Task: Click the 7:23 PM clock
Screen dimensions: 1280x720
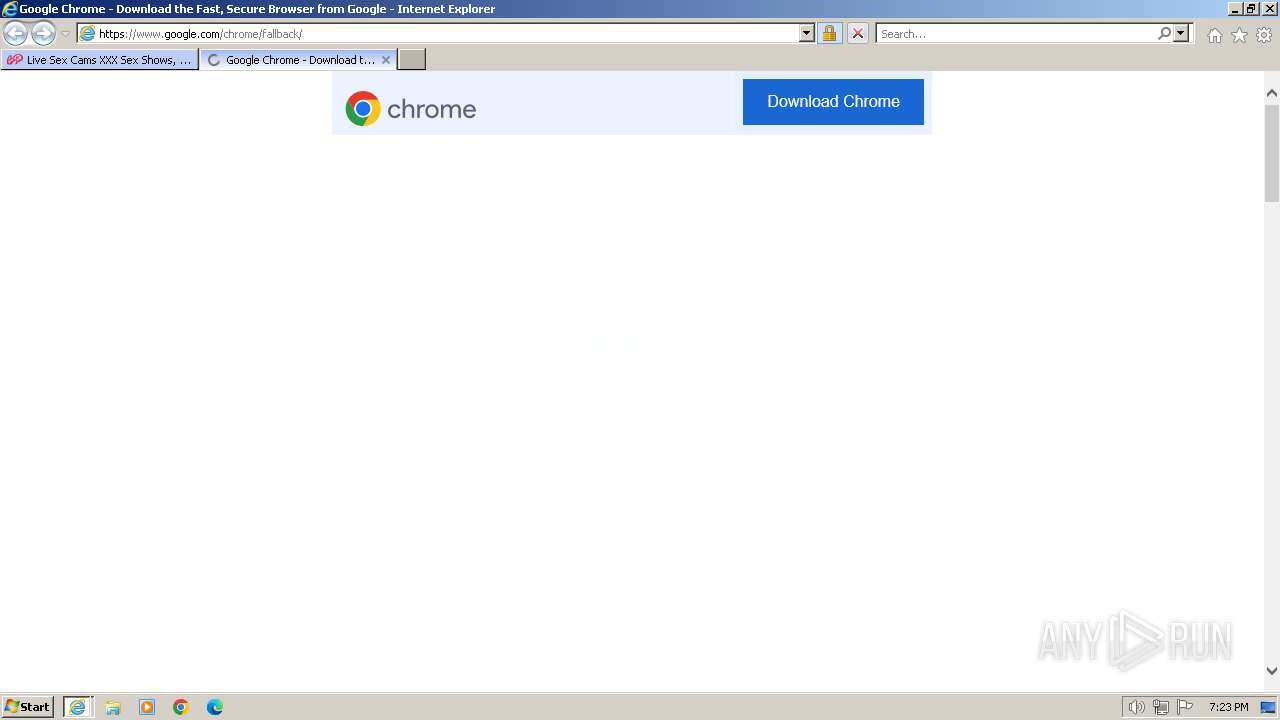Action: pos(1228,707)
